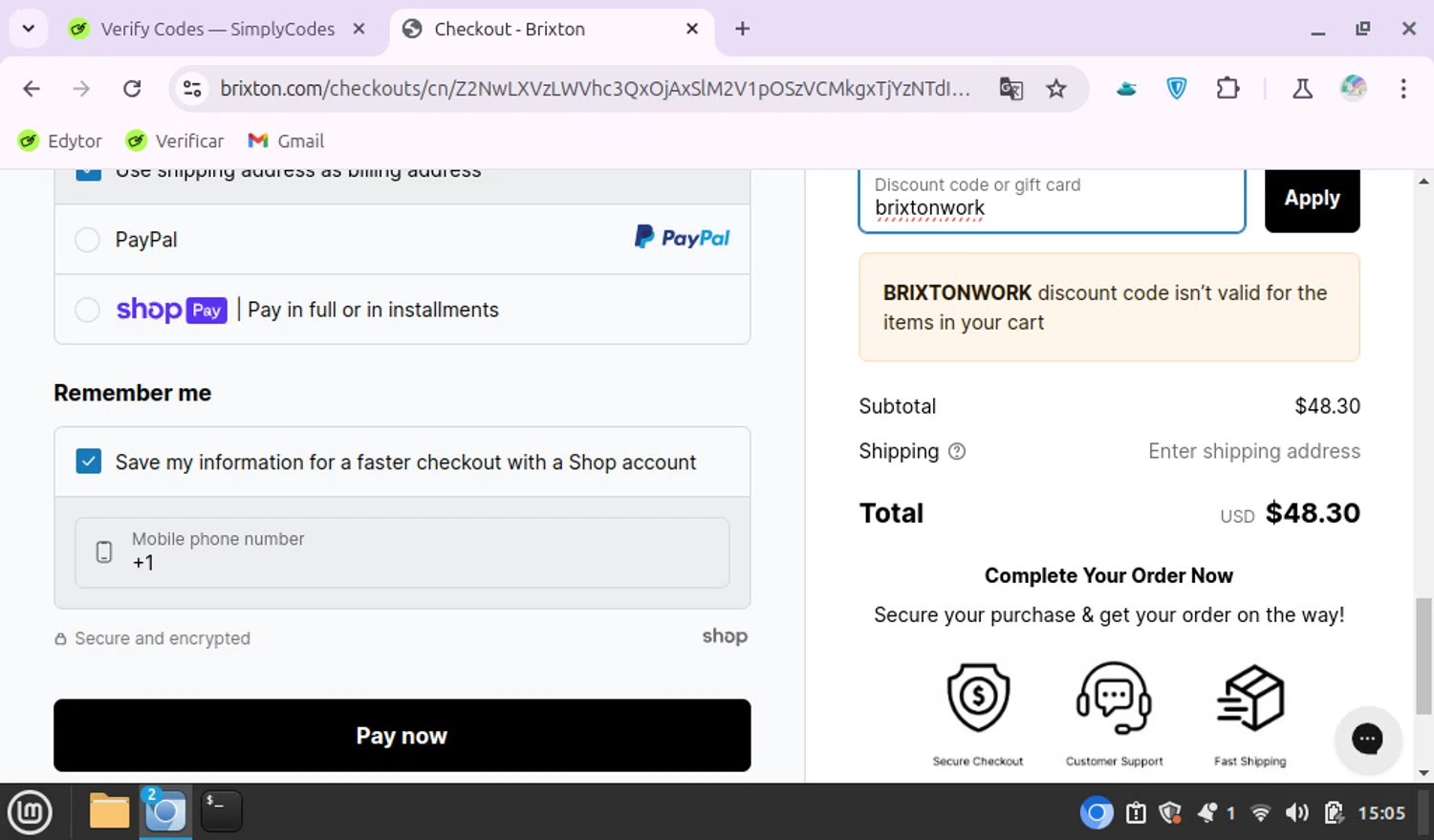
Task: Open the Wi-Fi network tray icon
Action: coord(1261,813)
